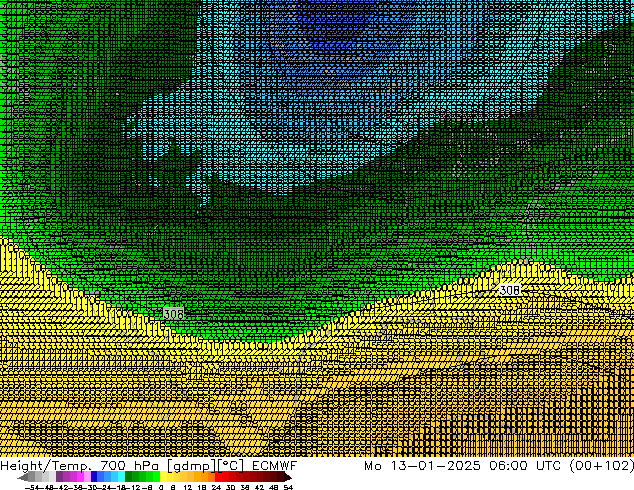Click the "-54" scale value
Viewport: 634px width, 490px height.
[32, 487]
